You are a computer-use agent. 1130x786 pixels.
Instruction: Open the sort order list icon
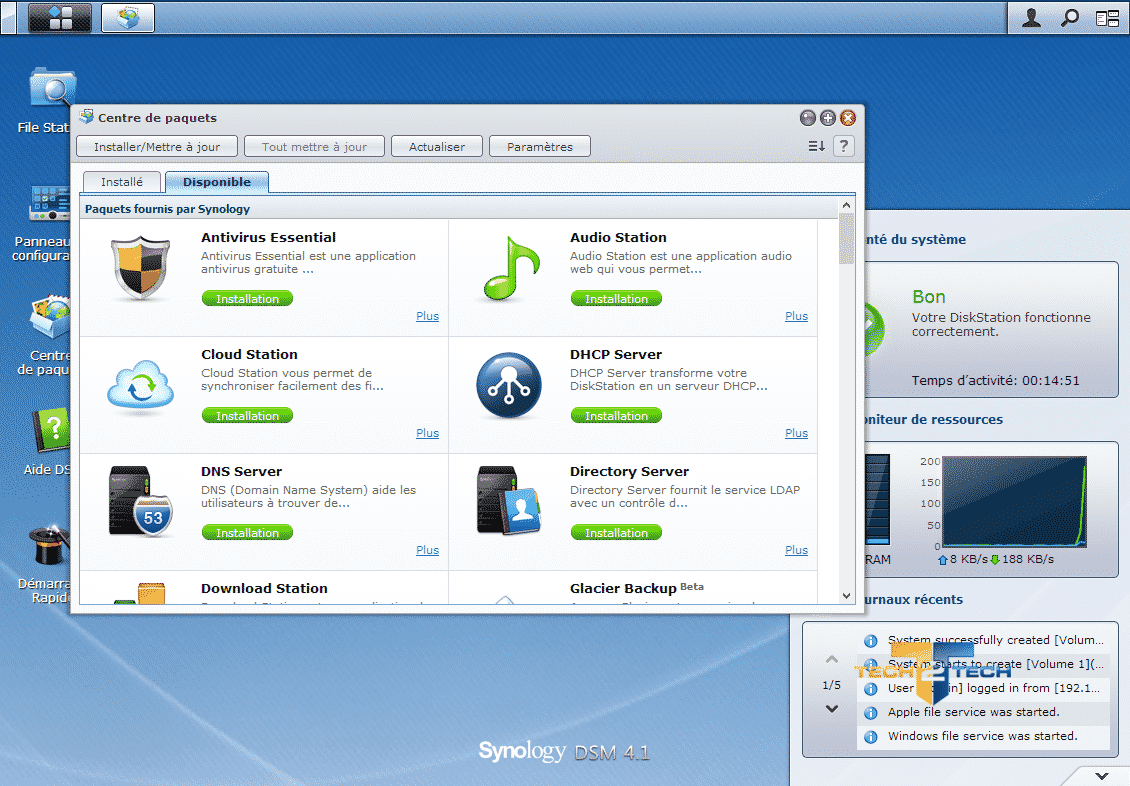click(x=816, y=146)
